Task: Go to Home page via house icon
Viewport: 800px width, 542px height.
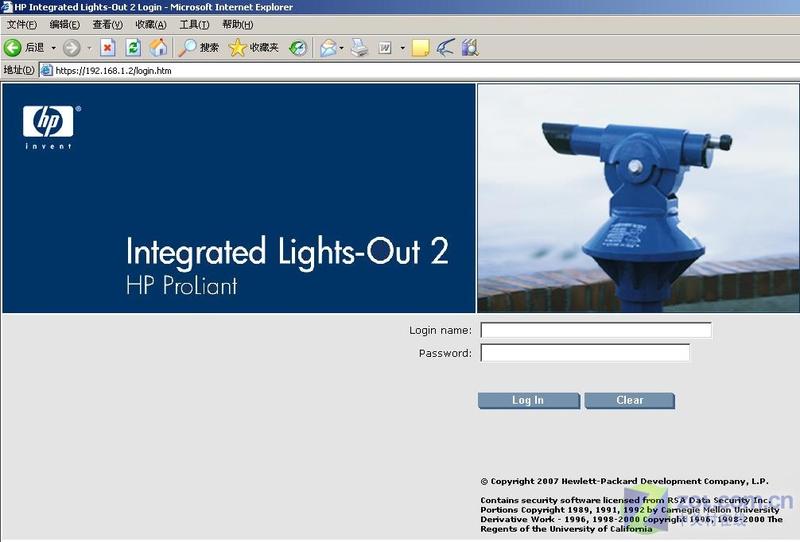Action: point(159,48)
